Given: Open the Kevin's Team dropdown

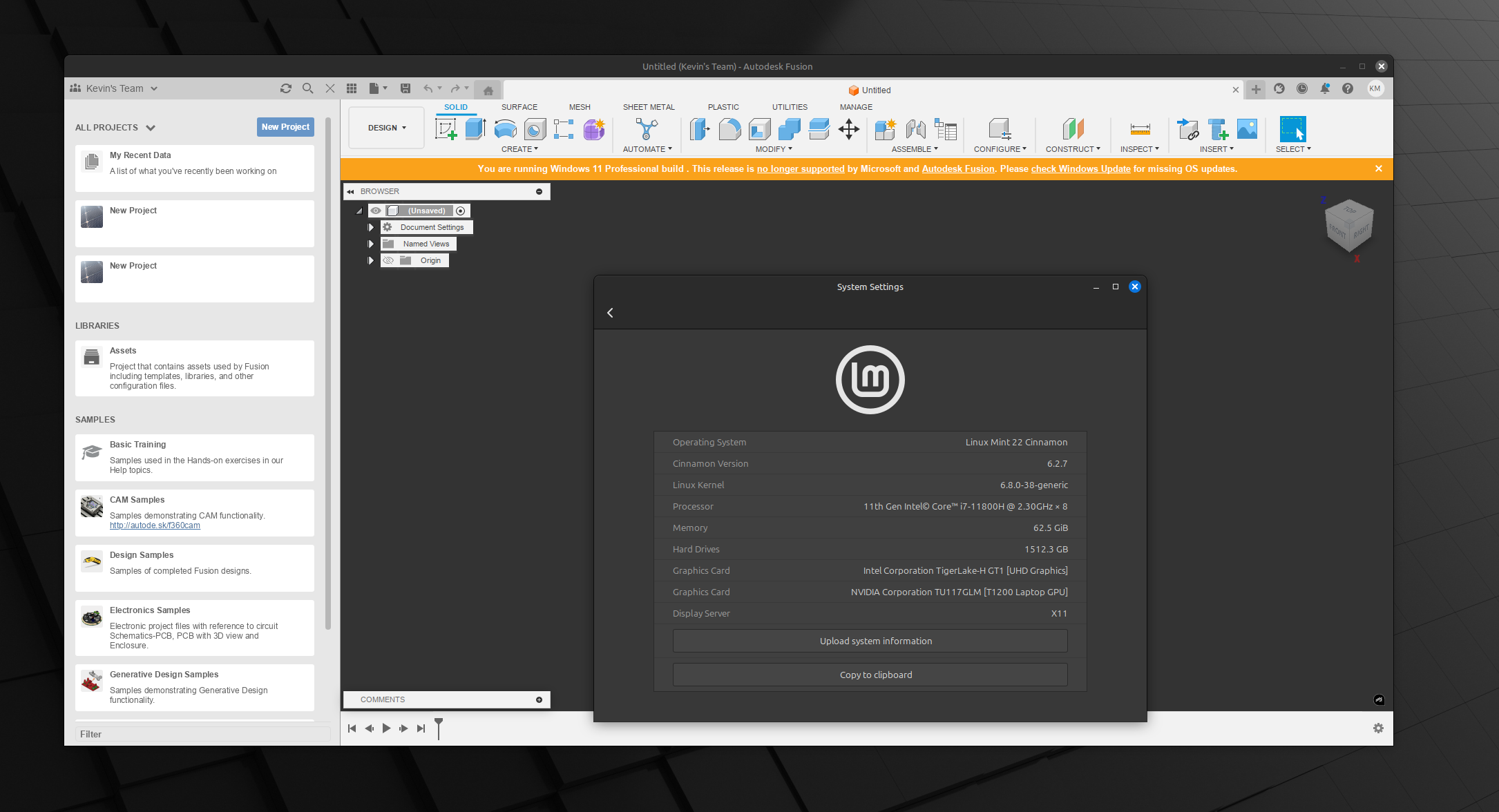Looking at the screenshot, I should [115, 88].
